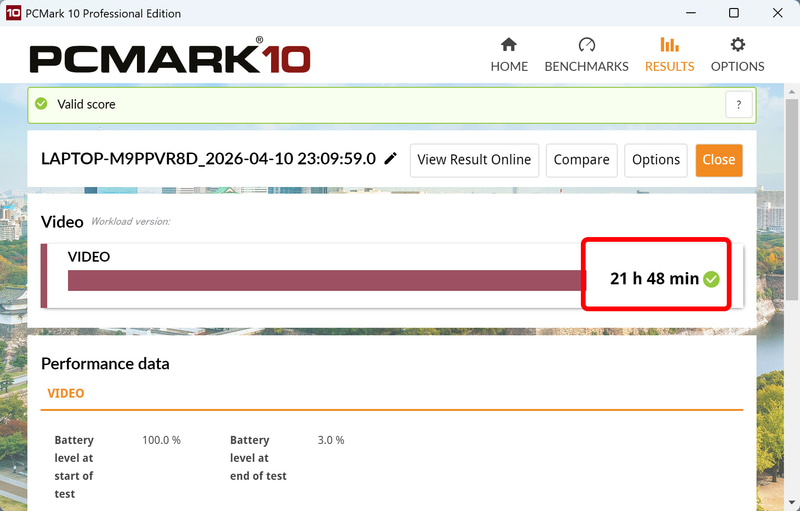800x511 pixels.
Task: Click View Result Online button
Action: tap(474, 160)
